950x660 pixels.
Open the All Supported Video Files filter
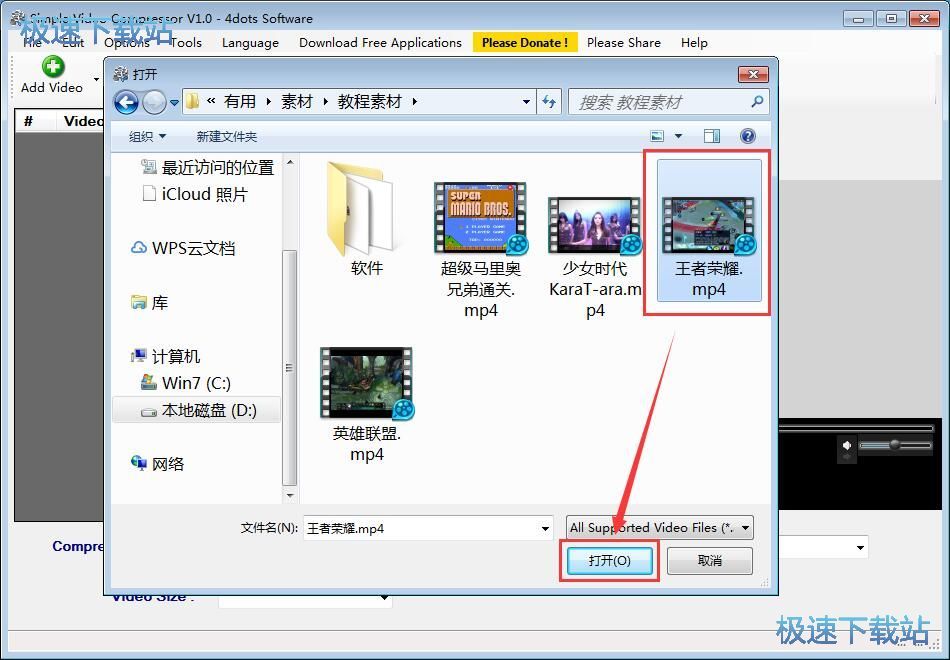point(660,528)
